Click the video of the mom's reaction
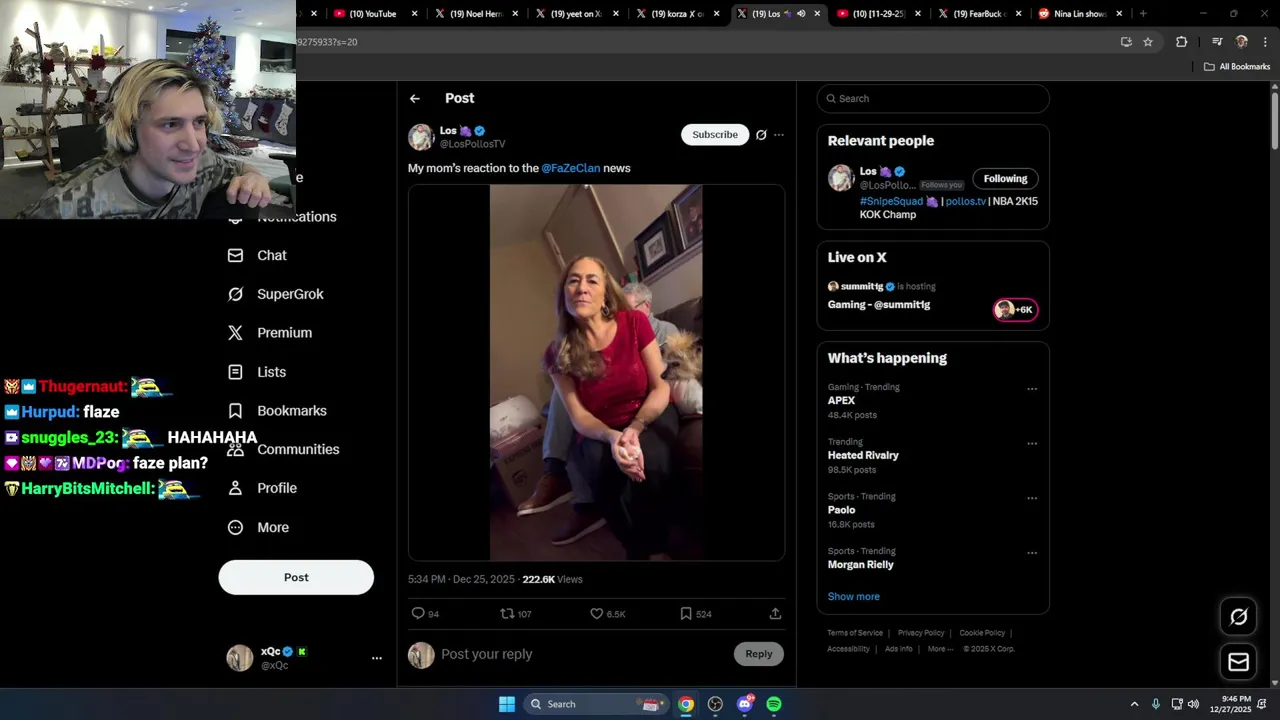The image size is (1280, 720). [596, 372]
